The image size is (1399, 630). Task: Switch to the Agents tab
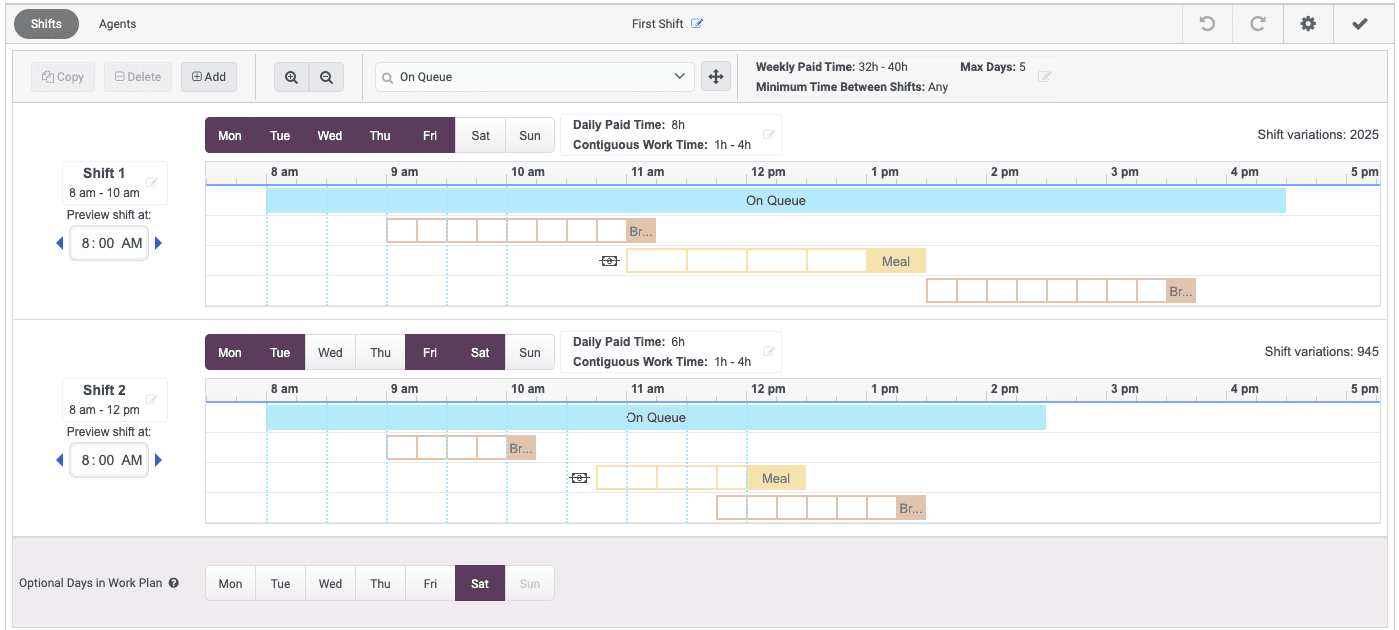tap(117, 23)
